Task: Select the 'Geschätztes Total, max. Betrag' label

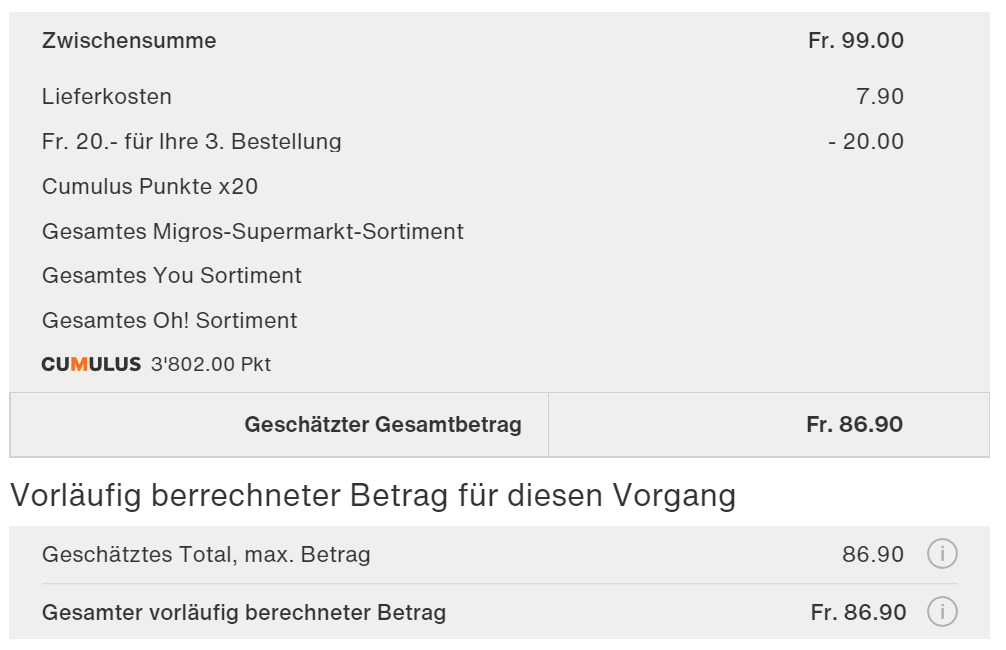Action: tap(206, 555)
